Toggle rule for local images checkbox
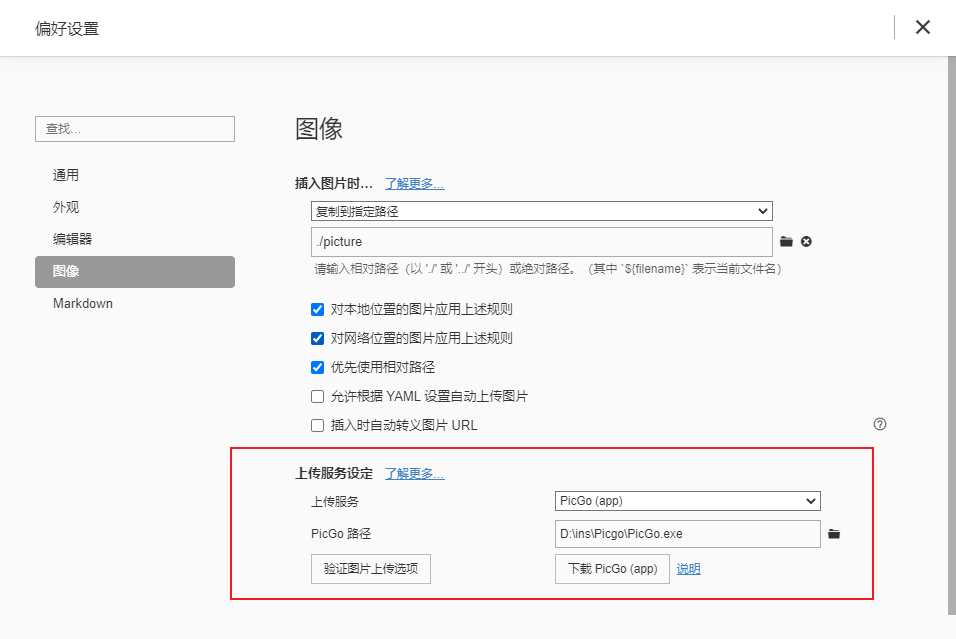This screenshot has height=639, width=956. pos(317,310)
